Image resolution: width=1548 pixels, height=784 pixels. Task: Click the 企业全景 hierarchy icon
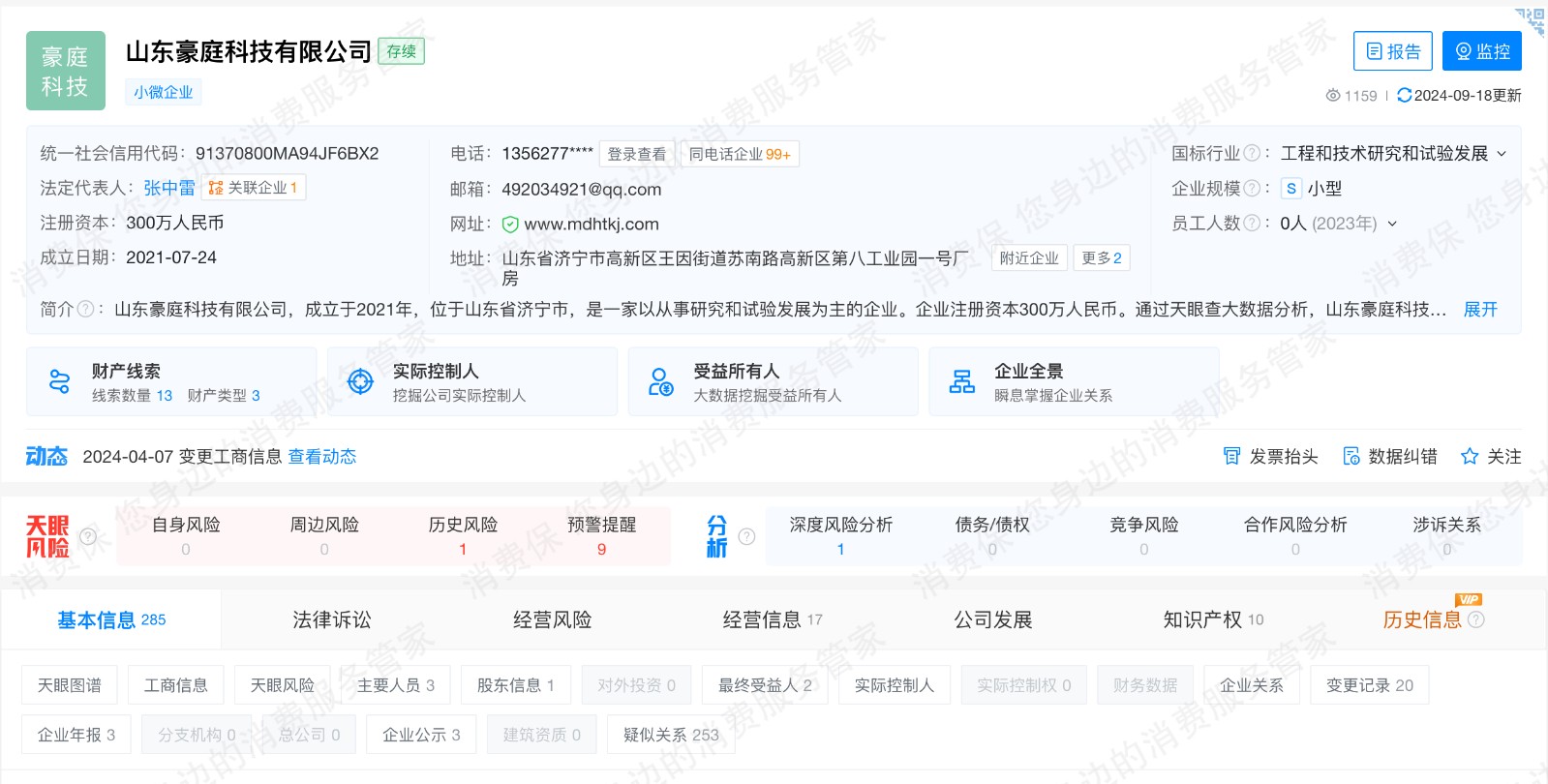click(961, 381)
